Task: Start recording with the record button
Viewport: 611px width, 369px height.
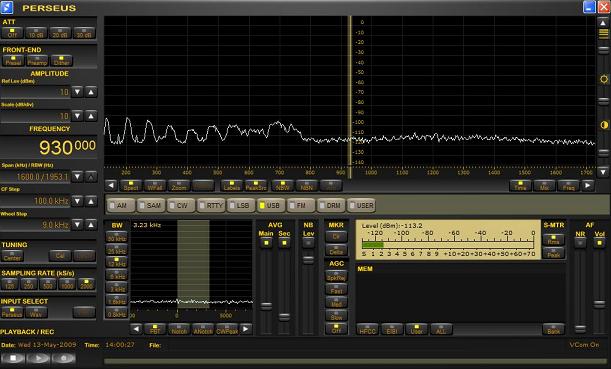Action: 63,358
